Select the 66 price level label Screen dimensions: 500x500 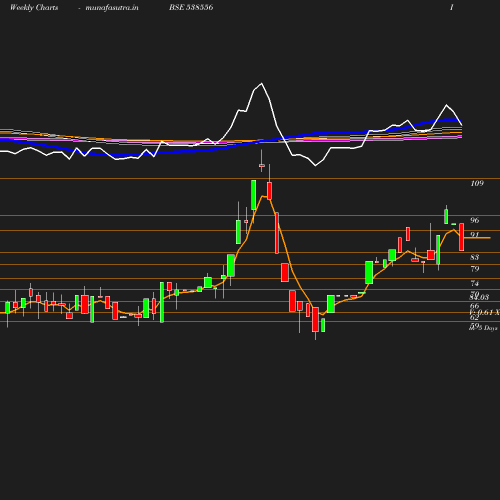(x=475, y=306)
